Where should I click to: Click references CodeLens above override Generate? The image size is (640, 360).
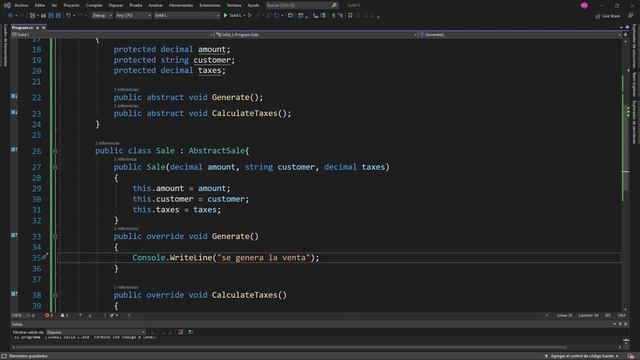point(126,229)
